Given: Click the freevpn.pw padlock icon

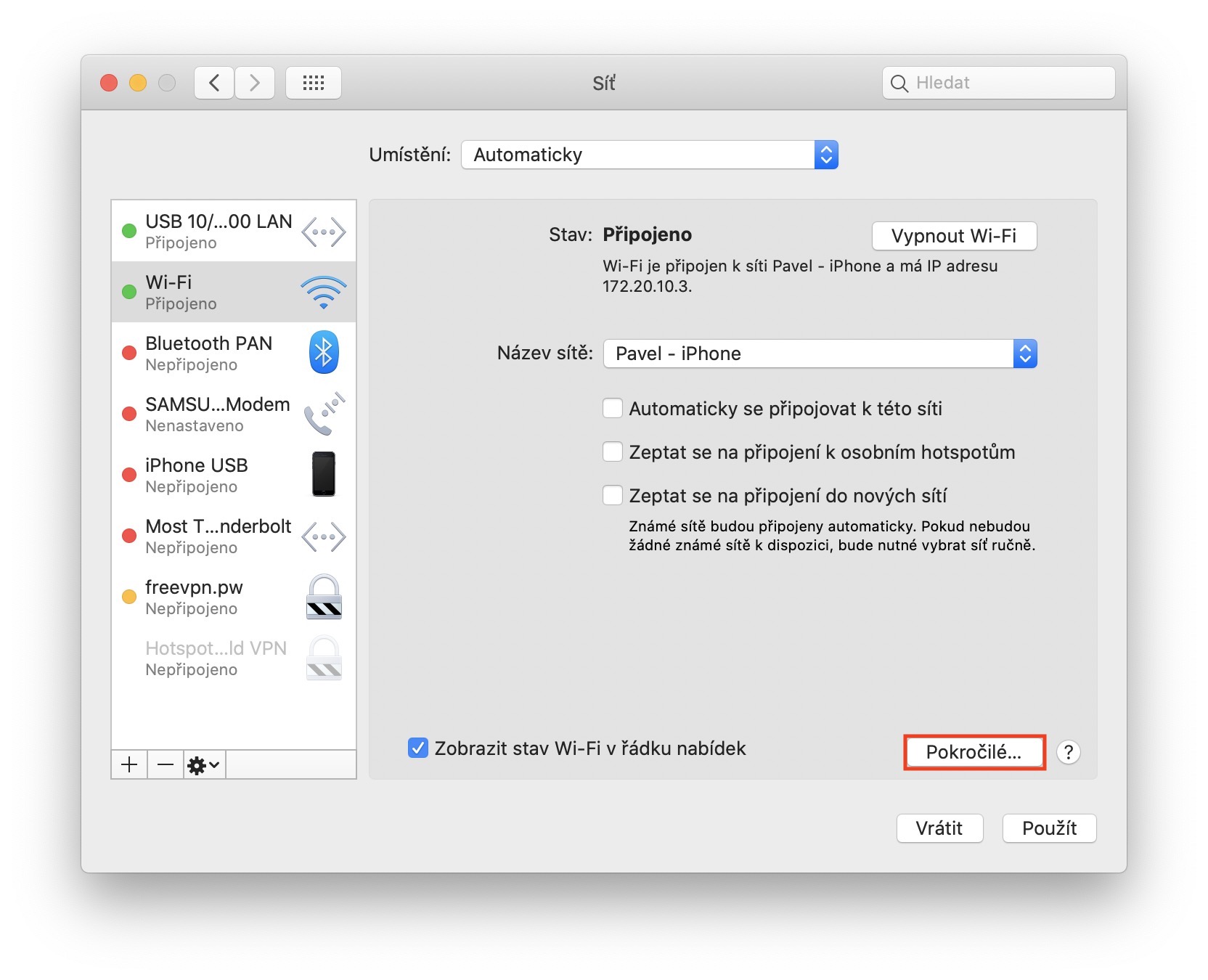Looking at the screenshot, I should (x=324, y=597).
